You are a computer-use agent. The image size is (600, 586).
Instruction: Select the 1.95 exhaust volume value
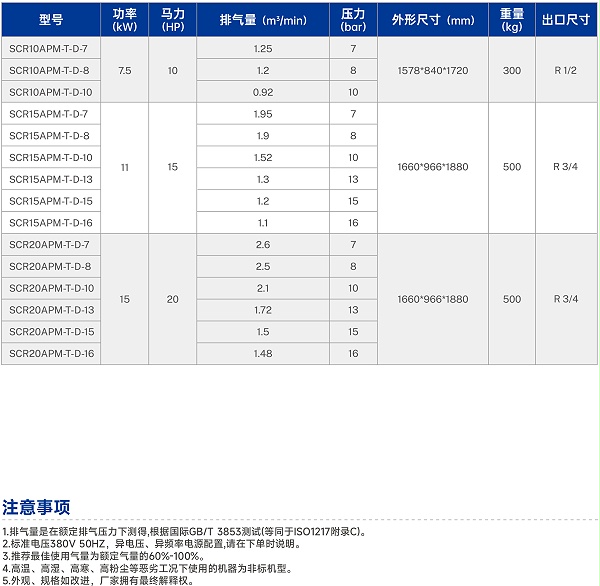click(x=262, y=114)
